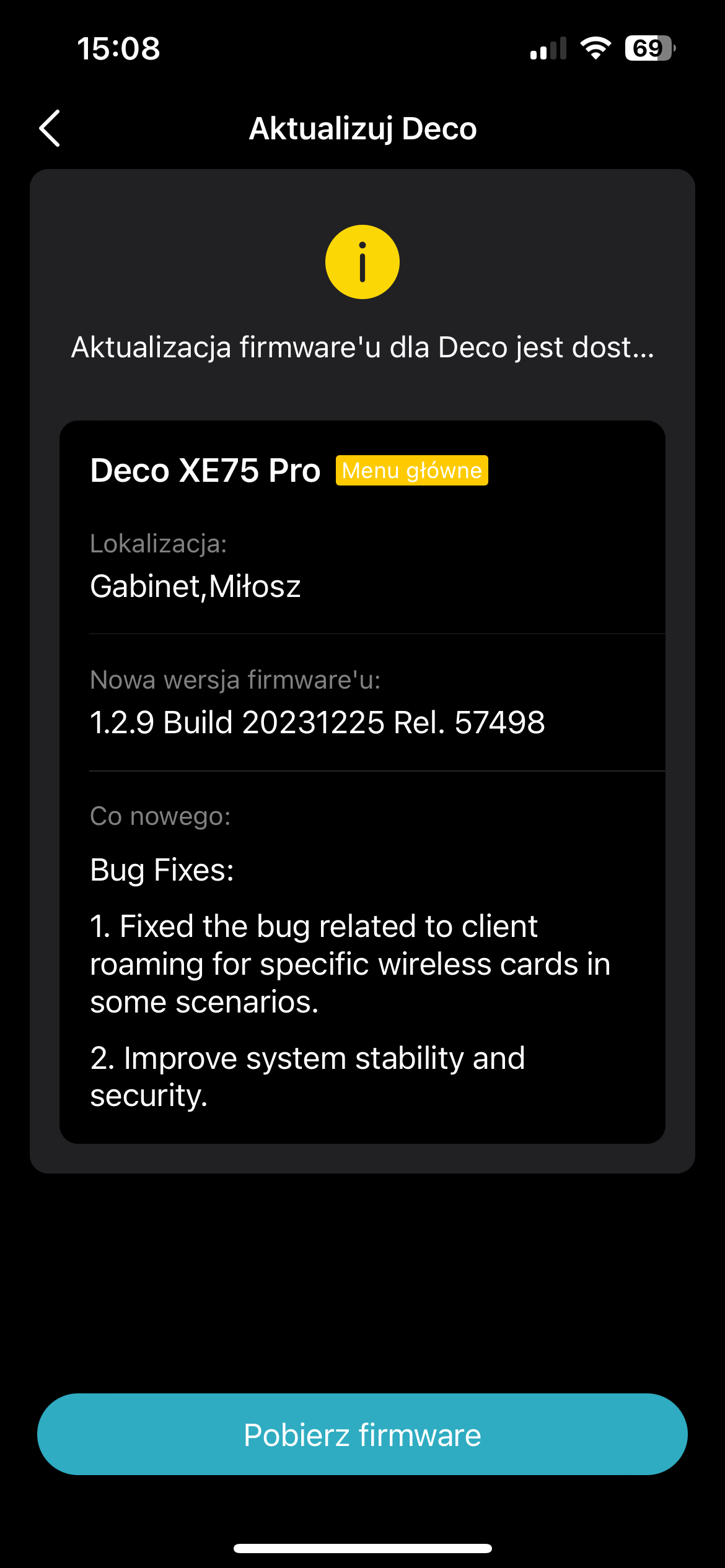Tap the 15:08 clock in status bar

[x=118, y=49]
